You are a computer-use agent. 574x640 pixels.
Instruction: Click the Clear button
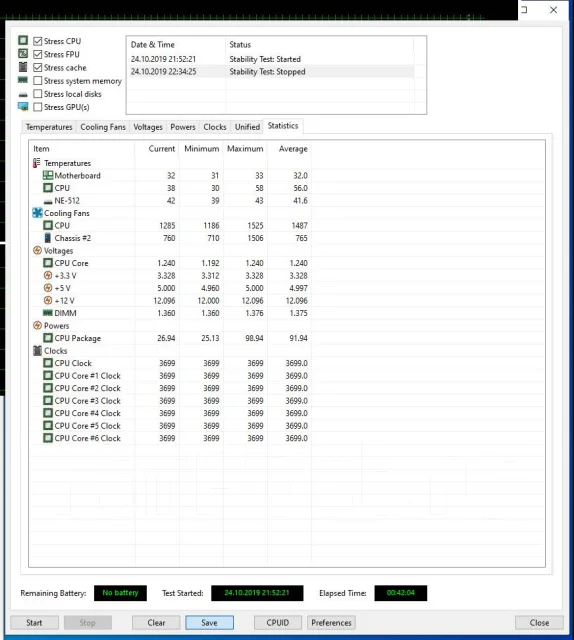tap(156, 623)
